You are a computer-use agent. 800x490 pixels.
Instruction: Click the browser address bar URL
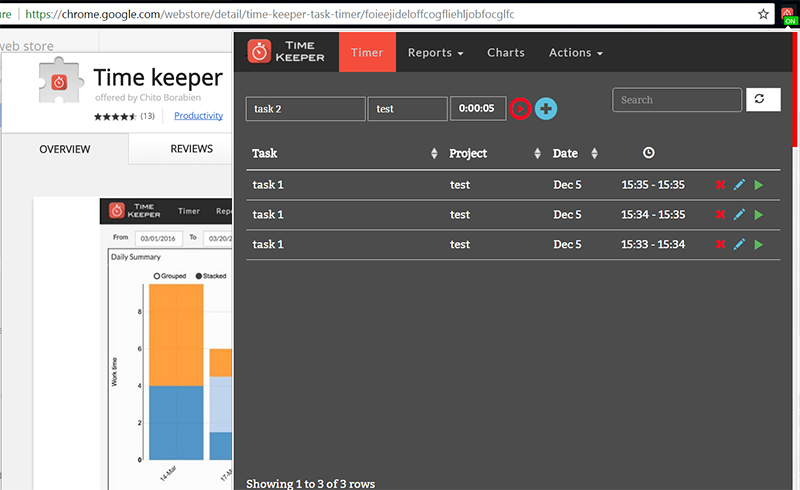(x=270, y=14)
